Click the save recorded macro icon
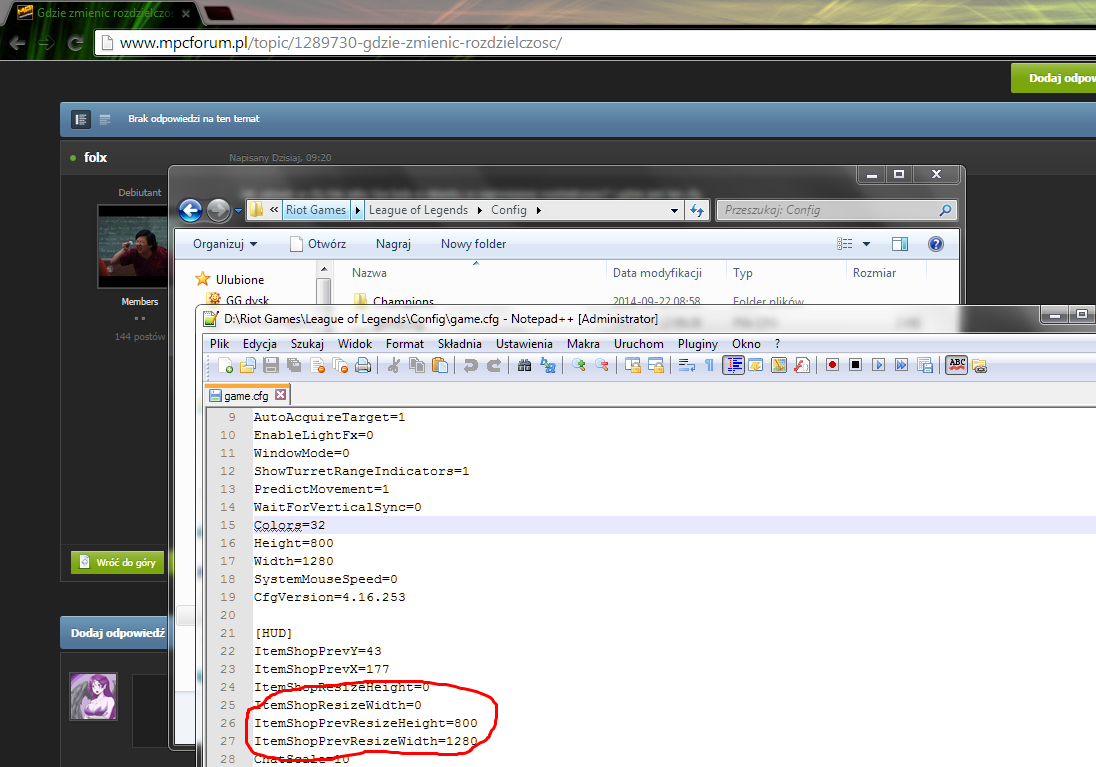The image size is (1096, 767). click(925, 365)
